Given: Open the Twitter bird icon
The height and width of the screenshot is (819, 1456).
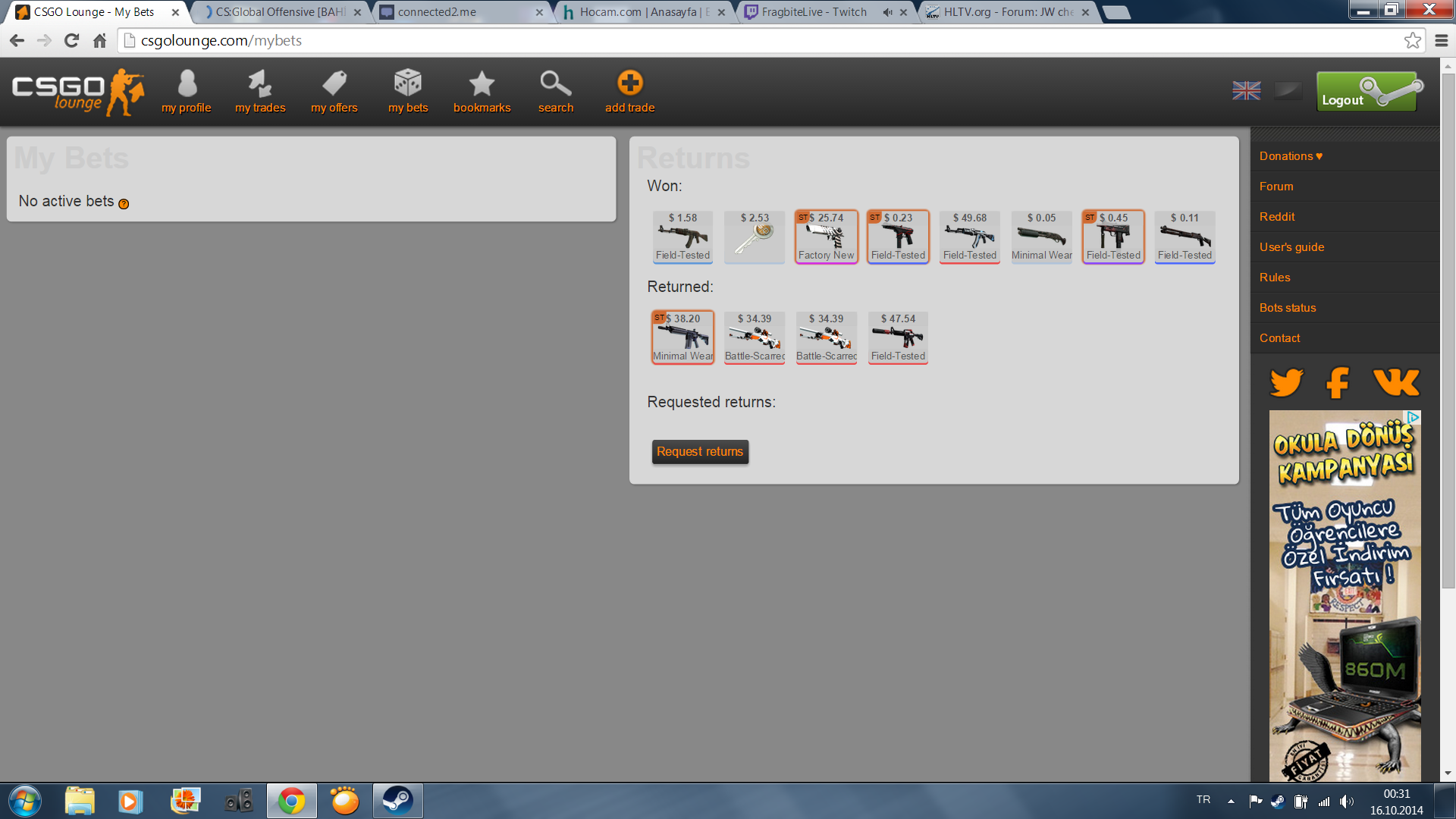Looking at the screenshot, I should coord(1286,382).
